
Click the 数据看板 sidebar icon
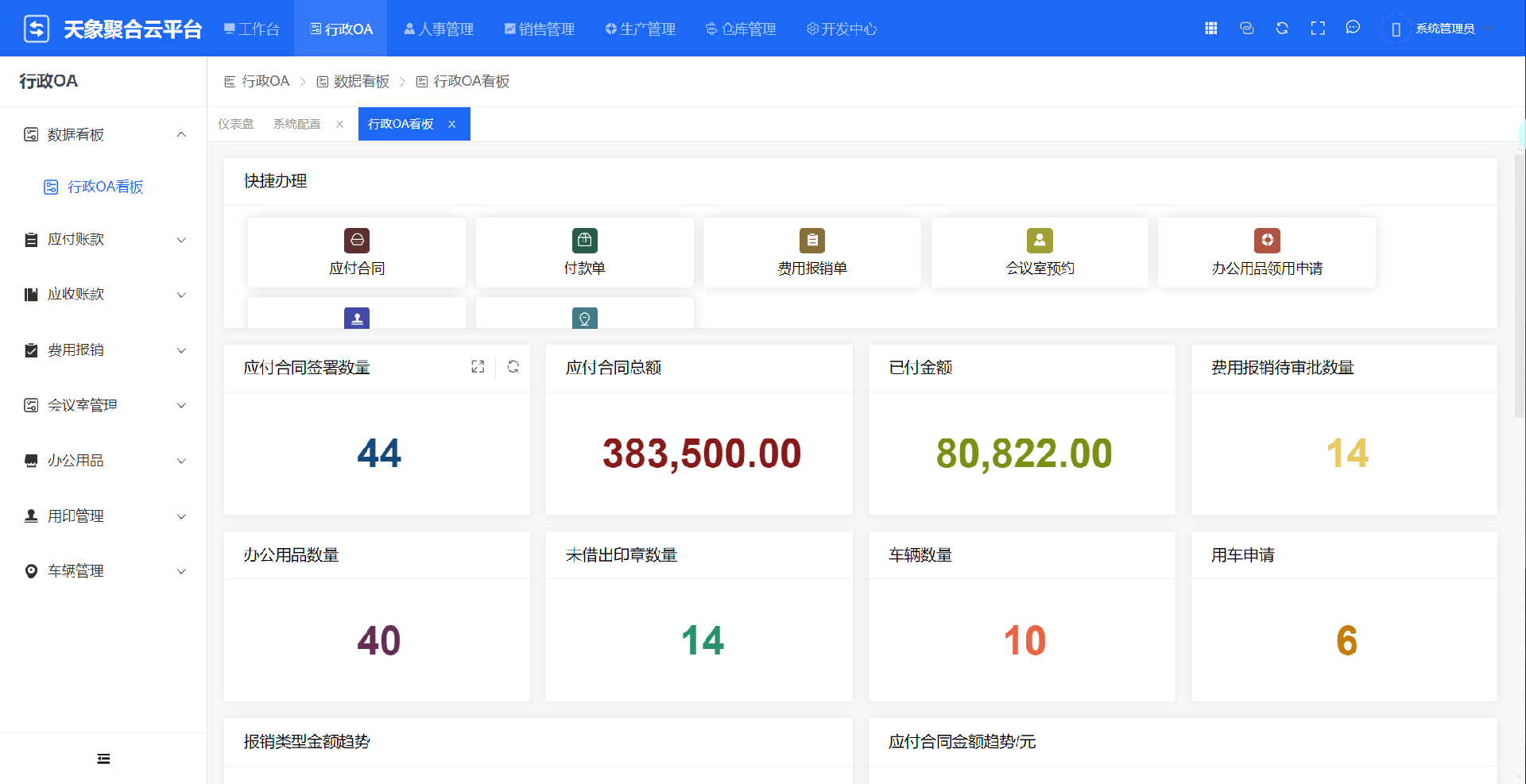coord(31,134)
